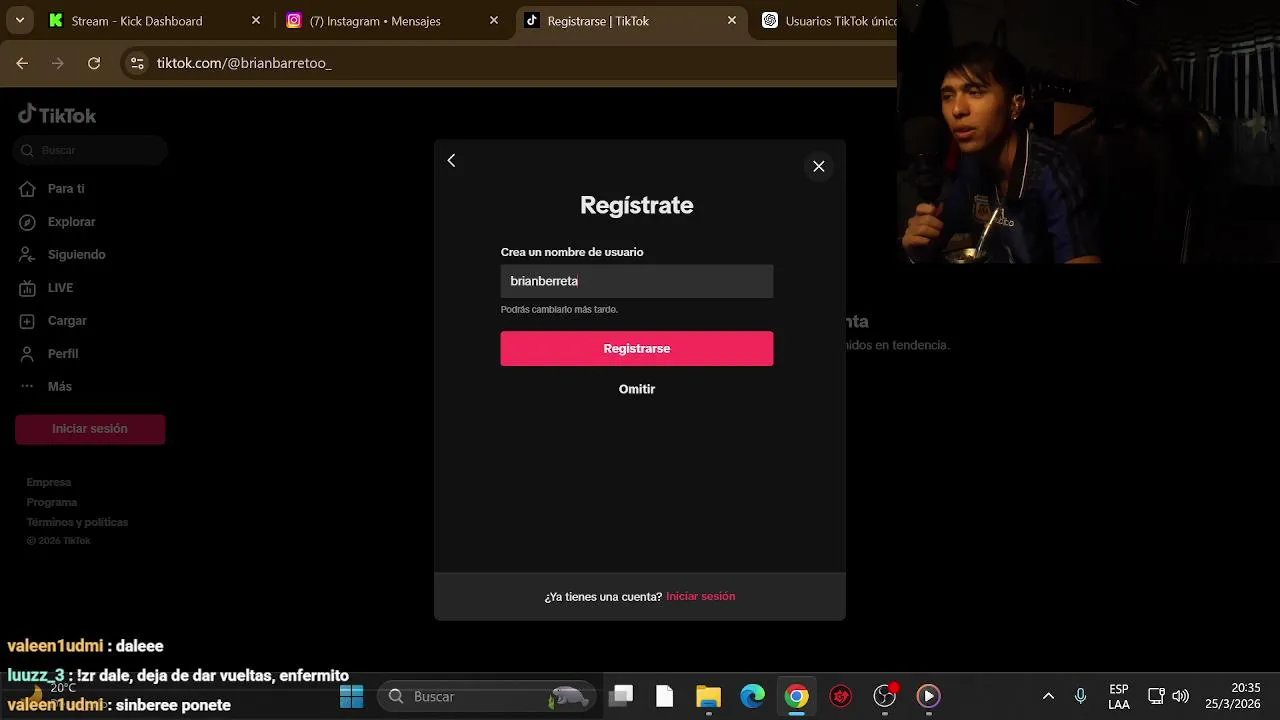Screen dimensions: 1280x720
Task: Open the white document app in taskbar
Action: pos(665,696)
